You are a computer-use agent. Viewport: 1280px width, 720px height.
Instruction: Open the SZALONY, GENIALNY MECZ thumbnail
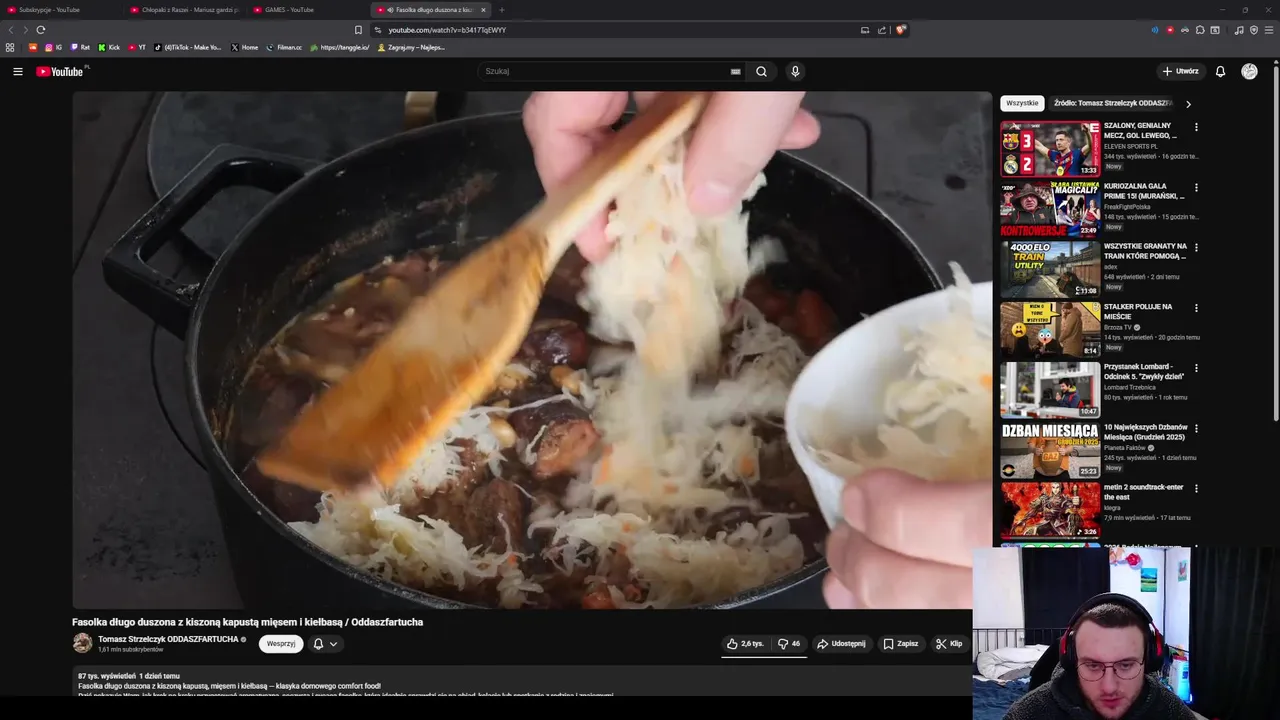[1050, 149]
